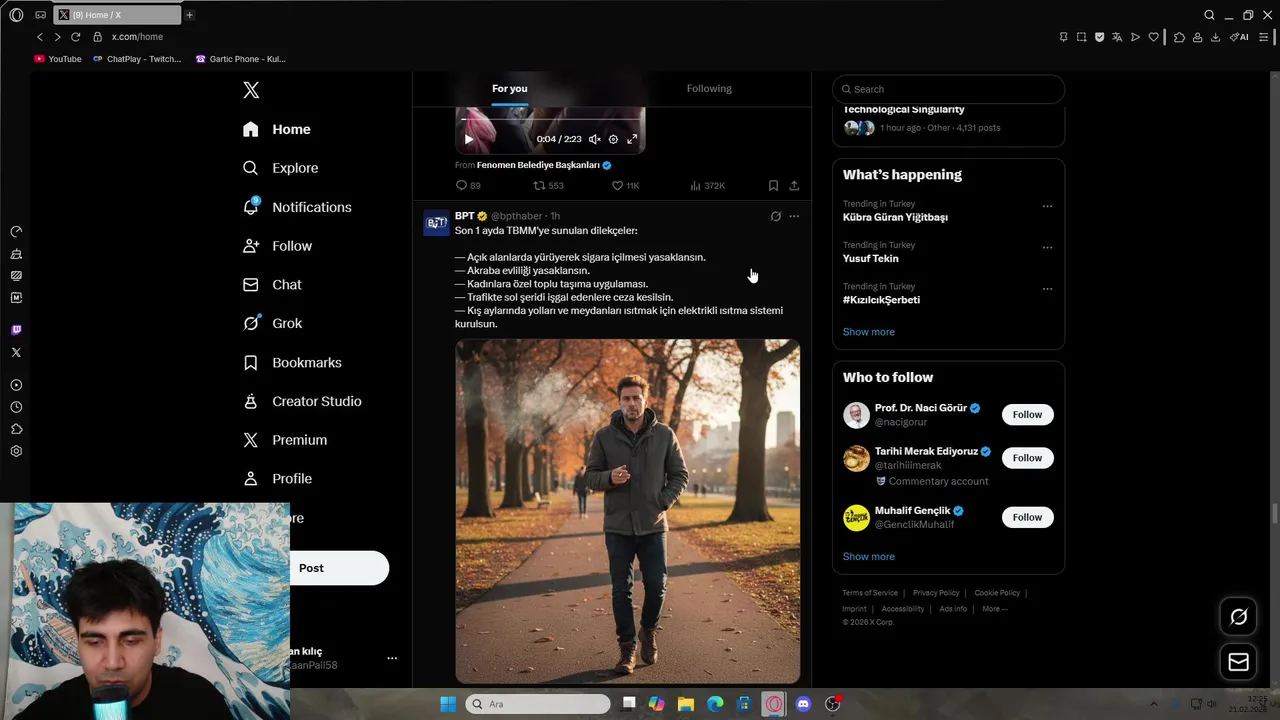Open the floating messages envelope button
Image resolution: width=1280 pixels, height=720 pixels.
[1238, 662]
